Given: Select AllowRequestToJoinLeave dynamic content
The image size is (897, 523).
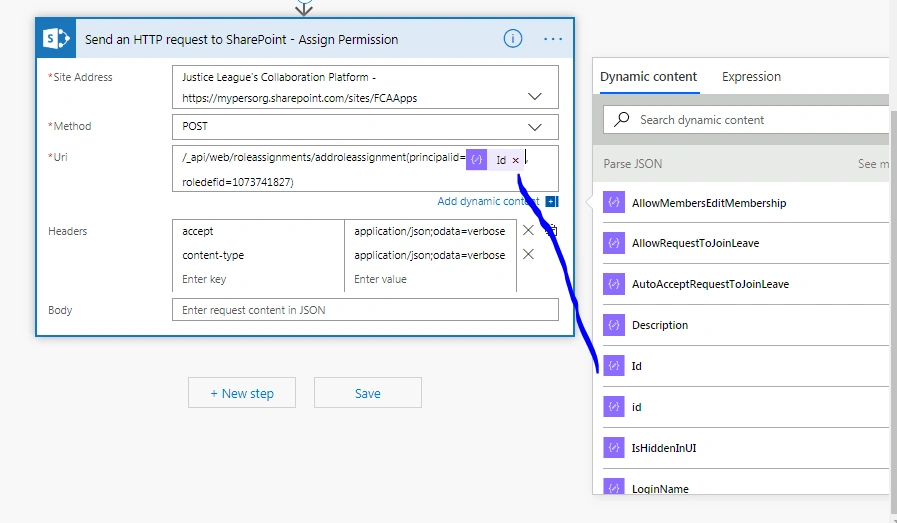Looking at the screenshot, I should point(746,243).
